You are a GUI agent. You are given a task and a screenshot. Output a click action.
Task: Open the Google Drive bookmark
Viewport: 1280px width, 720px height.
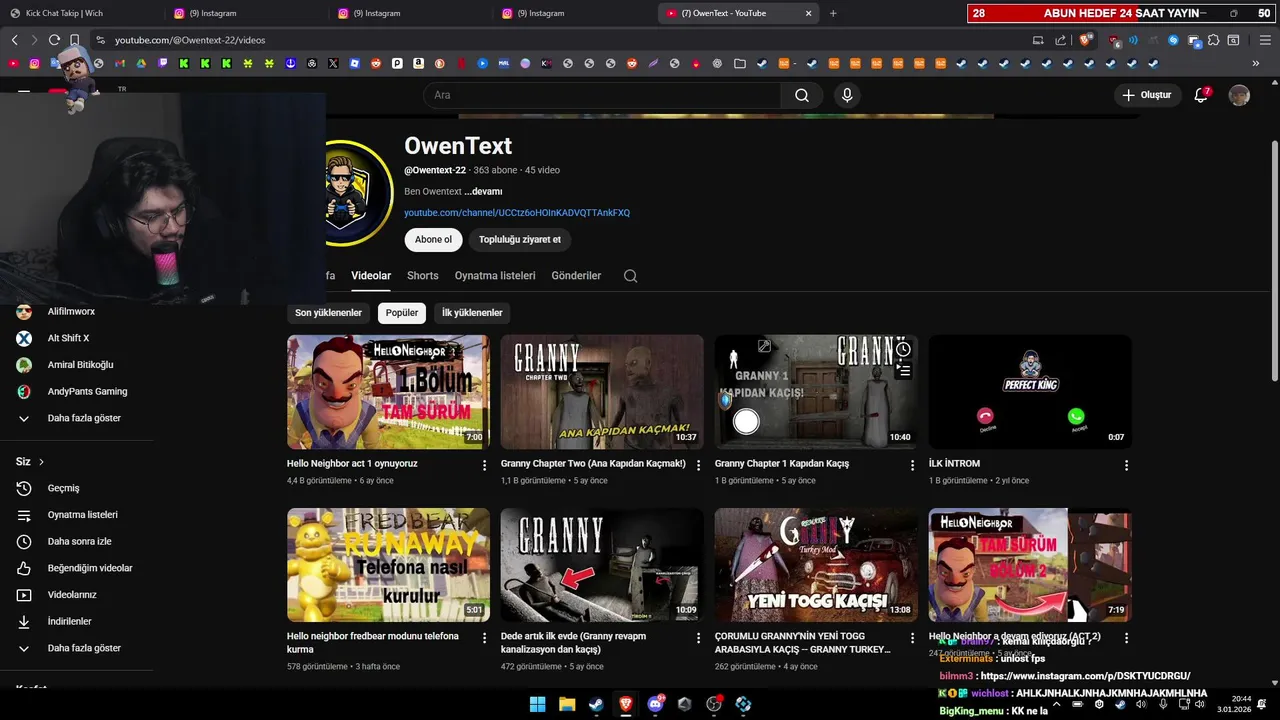coord(141,63)
